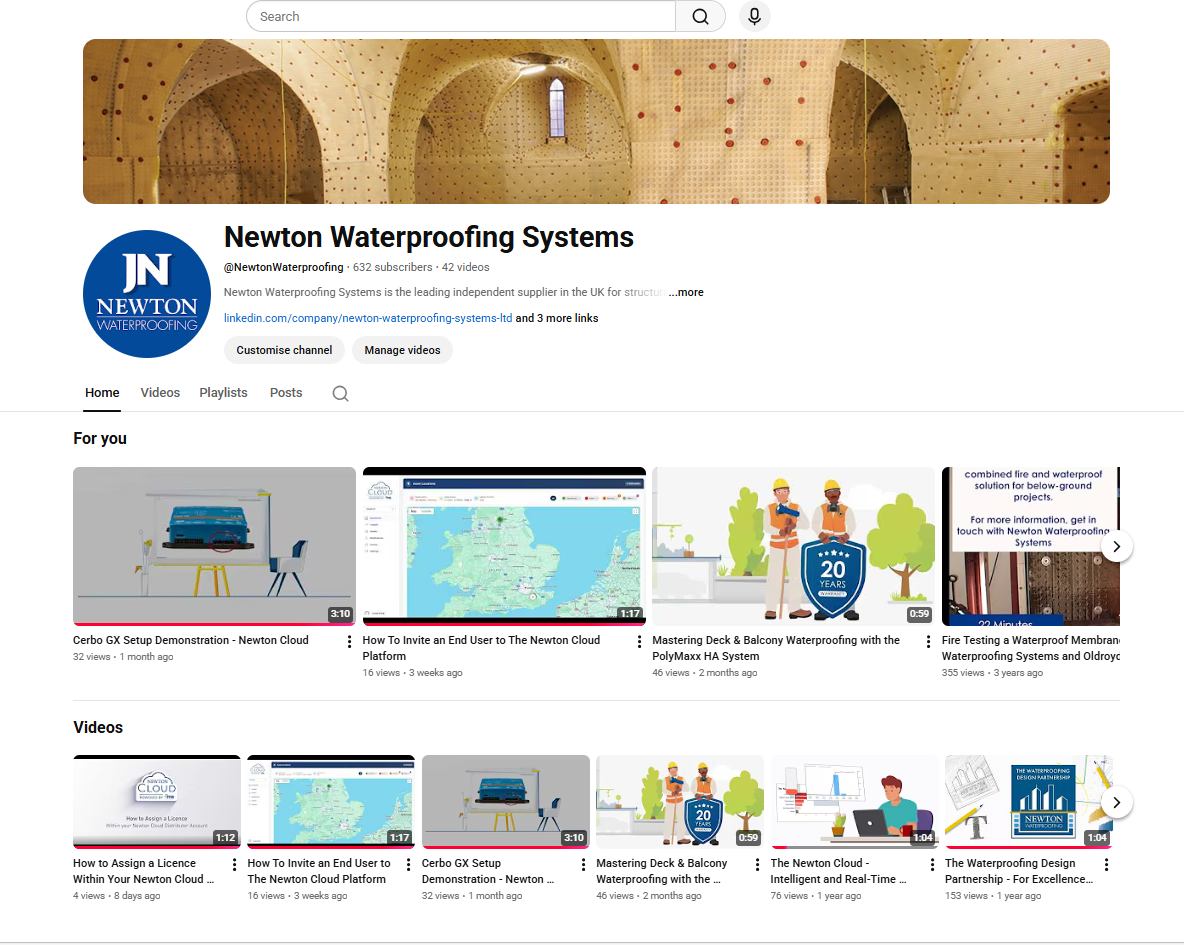
Task: Open title 'Mastering Deck & Balcony Waterproofing' in For you
Action: point(776,648)
